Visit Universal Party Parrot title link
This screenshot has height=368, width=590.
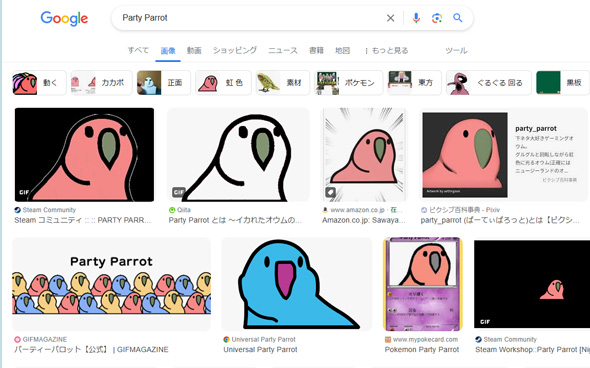point(260,350)
